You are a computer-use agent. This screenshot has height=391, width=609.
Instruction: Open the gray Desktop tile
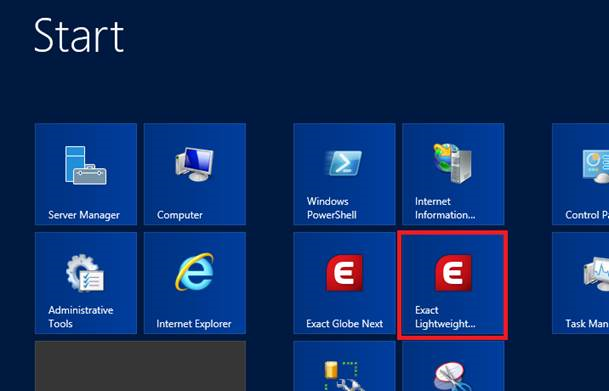(140, 366)
